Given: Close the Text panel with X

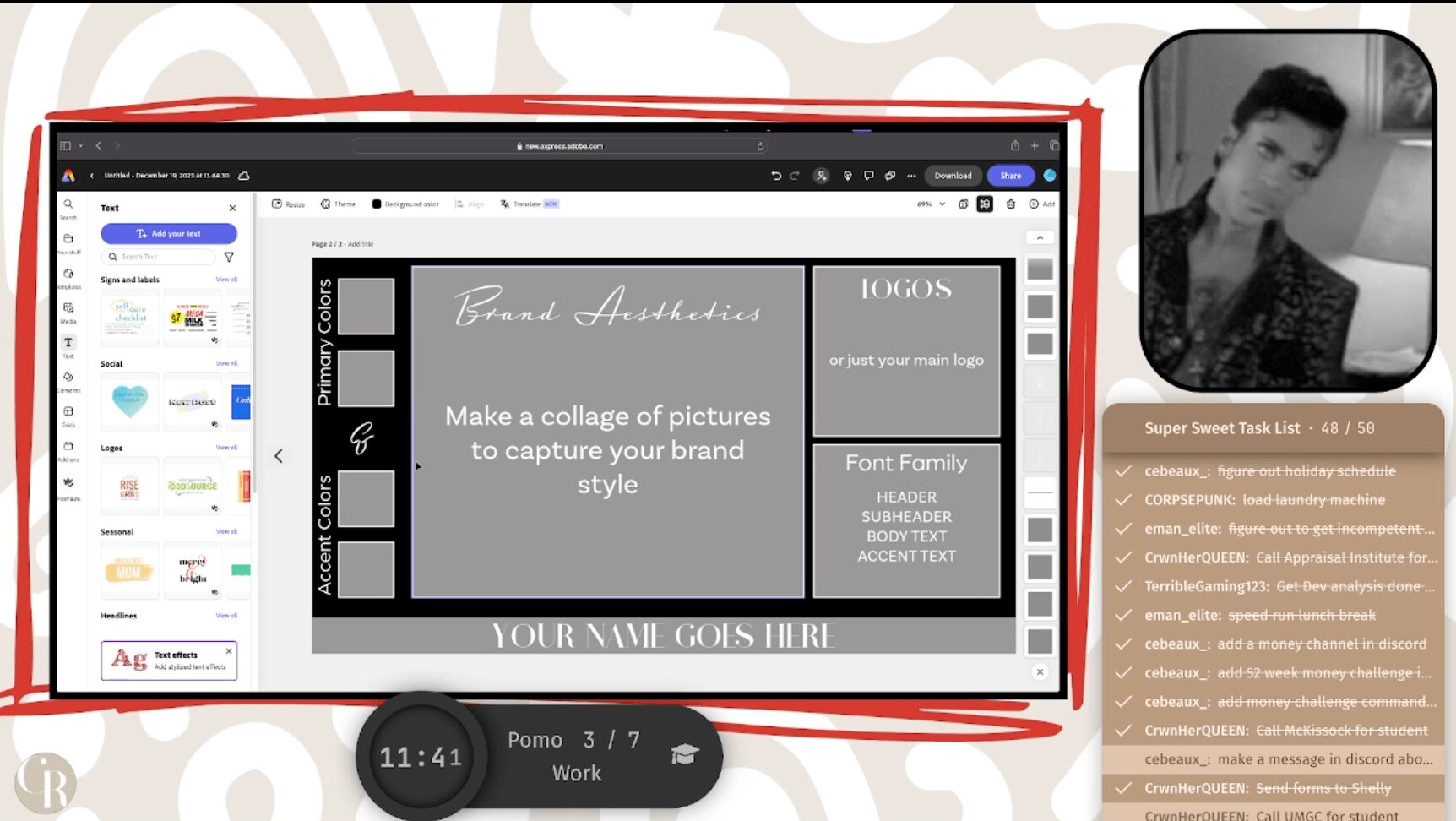Looking at the screenshot, I should tap(233, 208).
